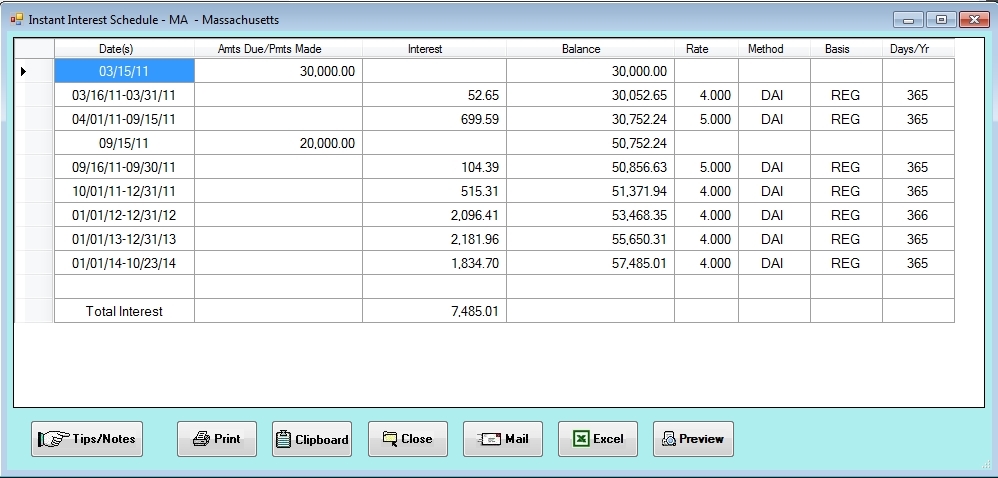Image resolution: width=998 pixels, height=478 pixels.
Task: Click the Balance column header
Action: tap(590, 48)
